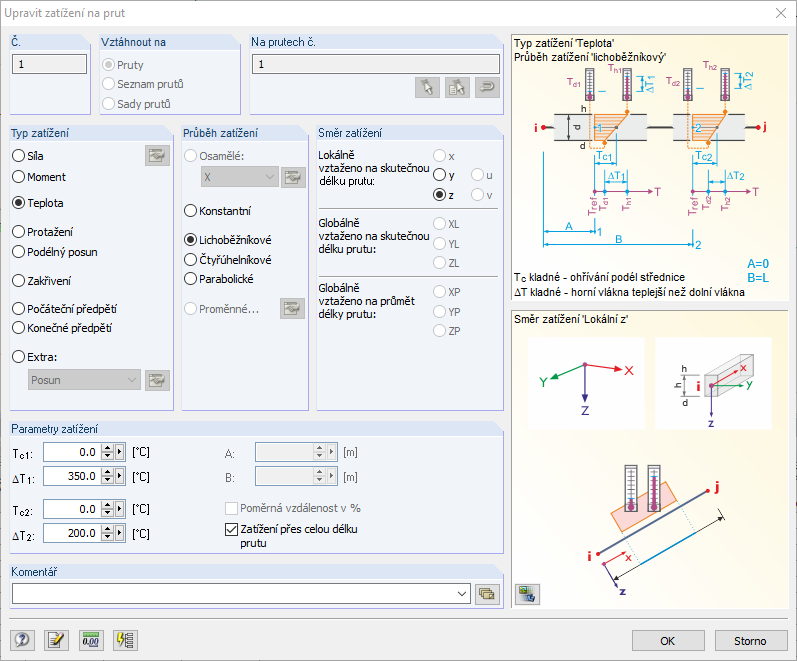Expand the Tc2 value arrow menu

point(119,509)
